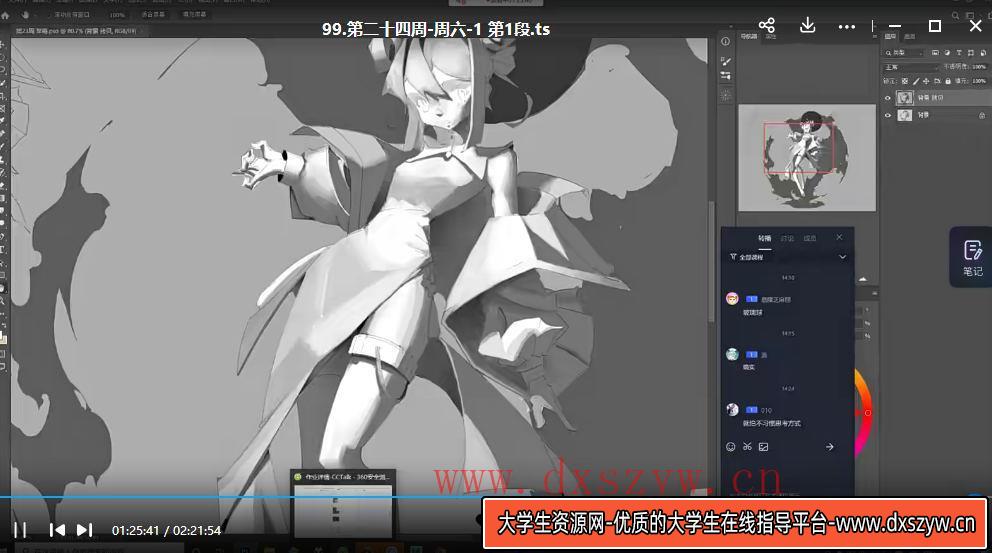The width and height of the screenshot is (992, 553).
Task: Close the chat panel with X
Action: pos(840,237)
